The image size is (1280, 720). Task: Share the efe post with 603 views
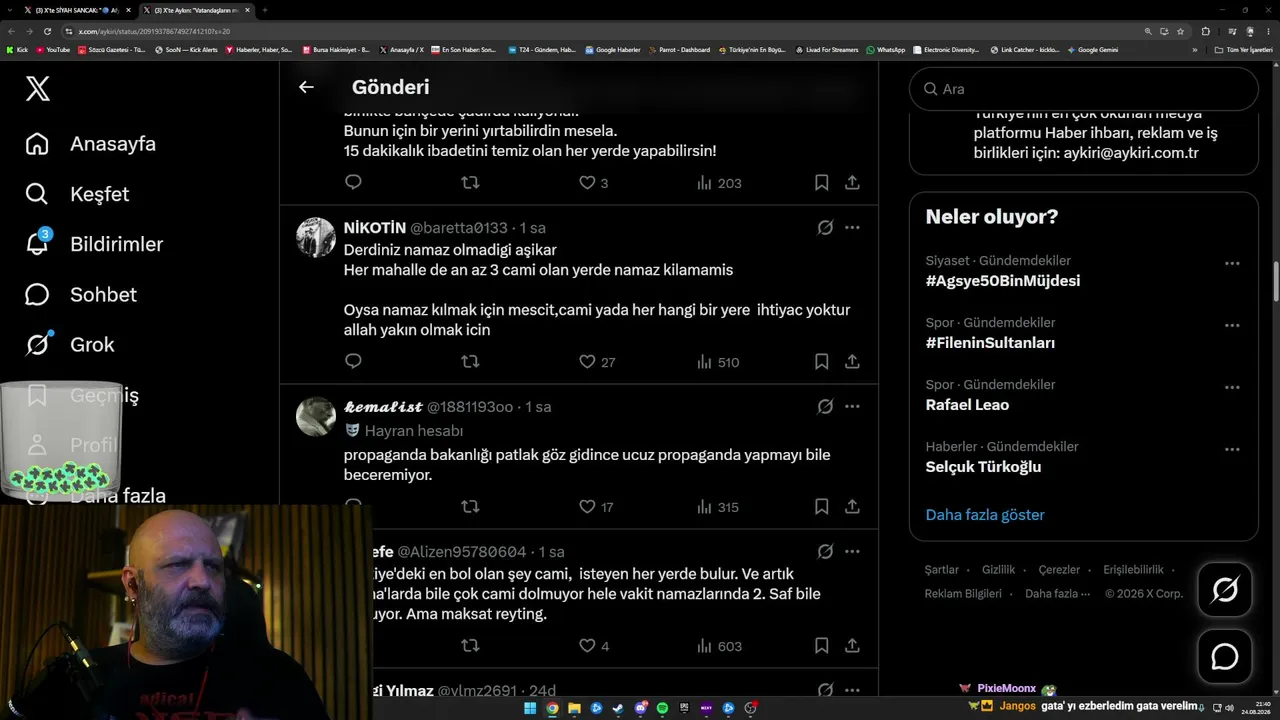[x=852, y=646]
